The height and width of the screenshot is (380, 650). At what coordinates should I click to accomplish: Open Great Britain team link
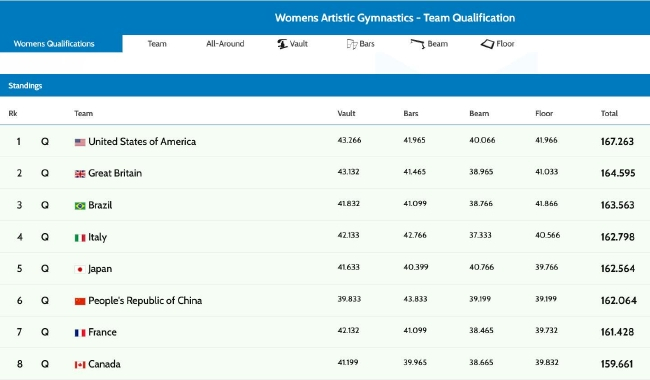(115, 173)
